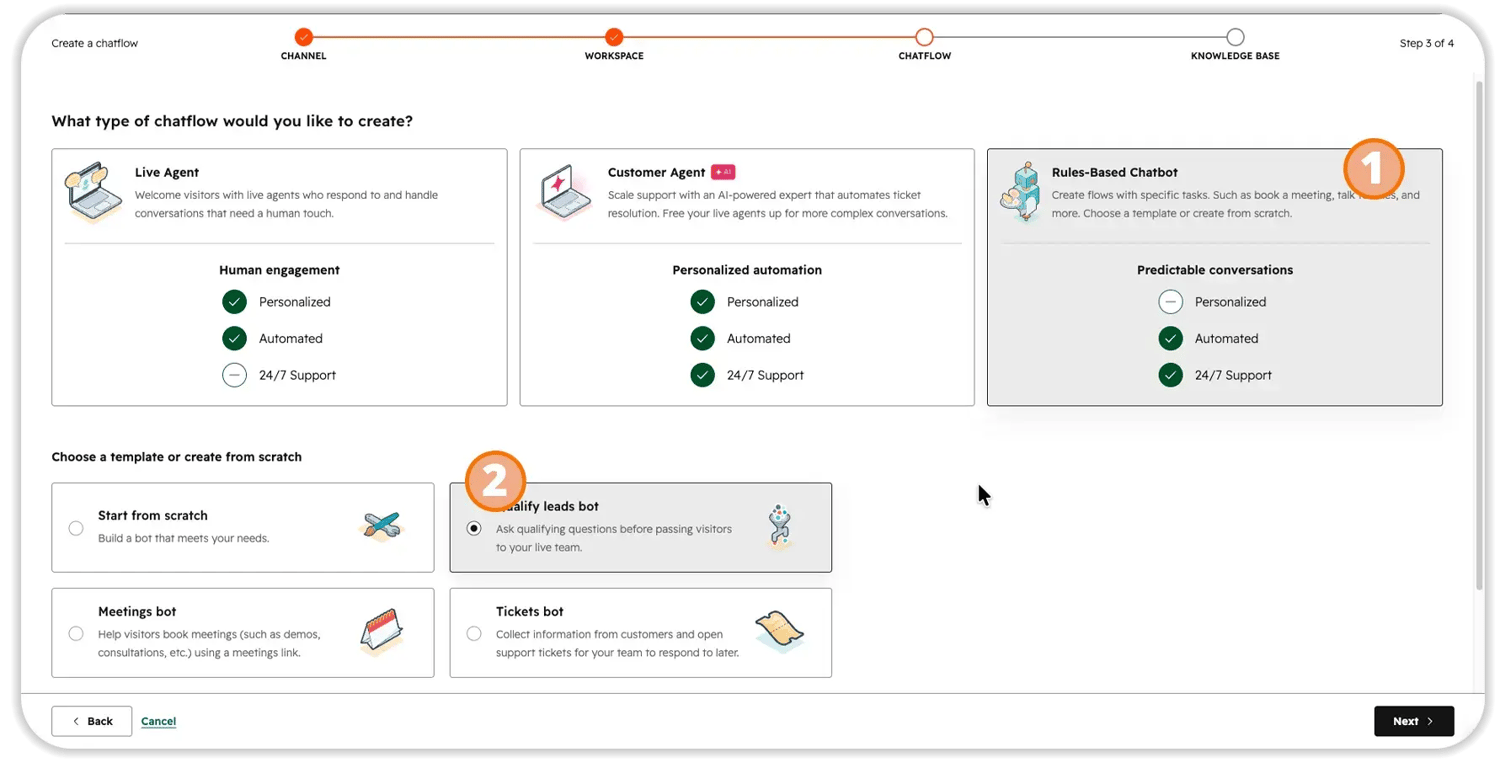The image size is (1500, 763).
Task: Click the Meetings bot title text
Action: [137, 611]
